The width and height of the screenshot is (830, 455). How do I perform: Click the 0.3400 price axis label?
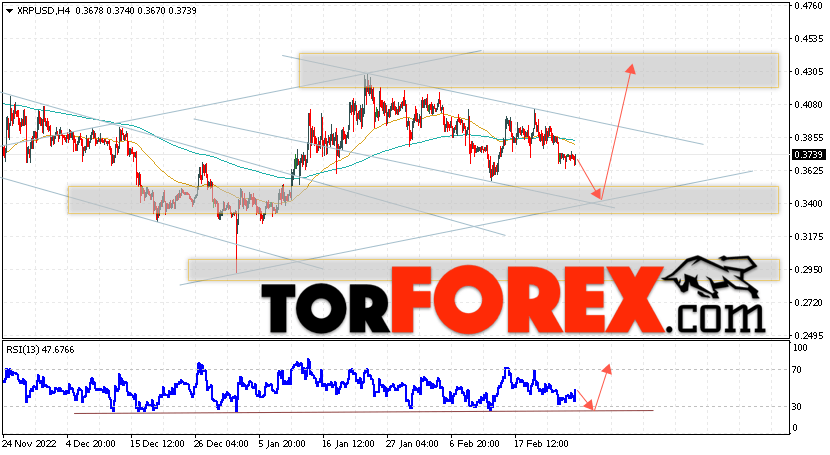pos(809,204)
